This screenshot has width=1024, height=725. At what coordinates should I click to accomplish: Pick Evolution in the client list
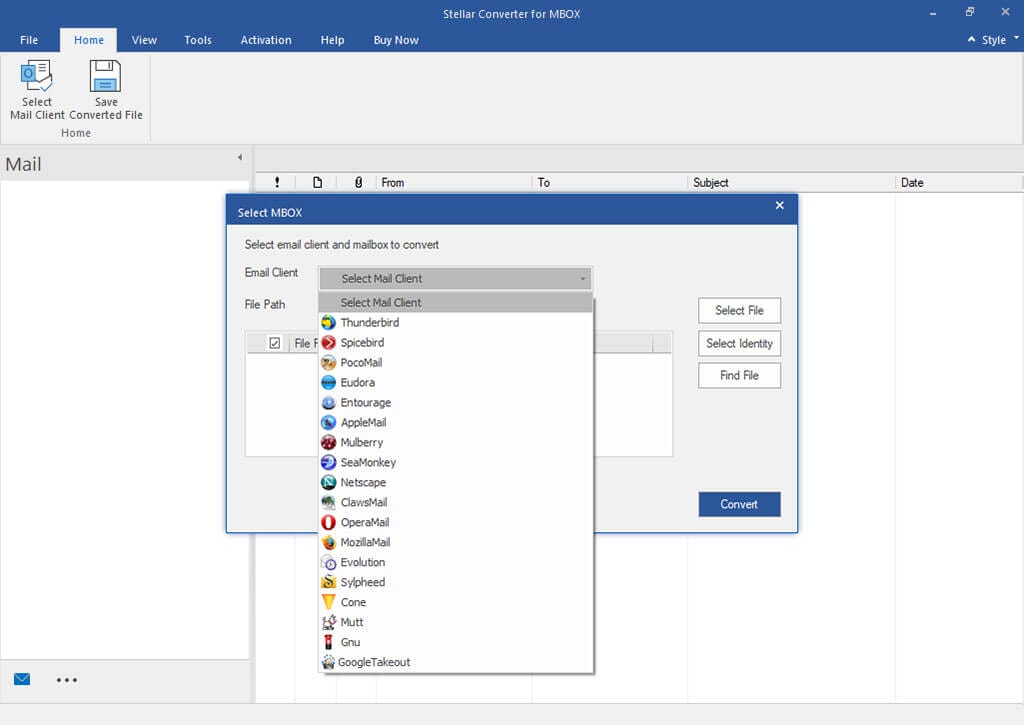(x=362, y=562)
